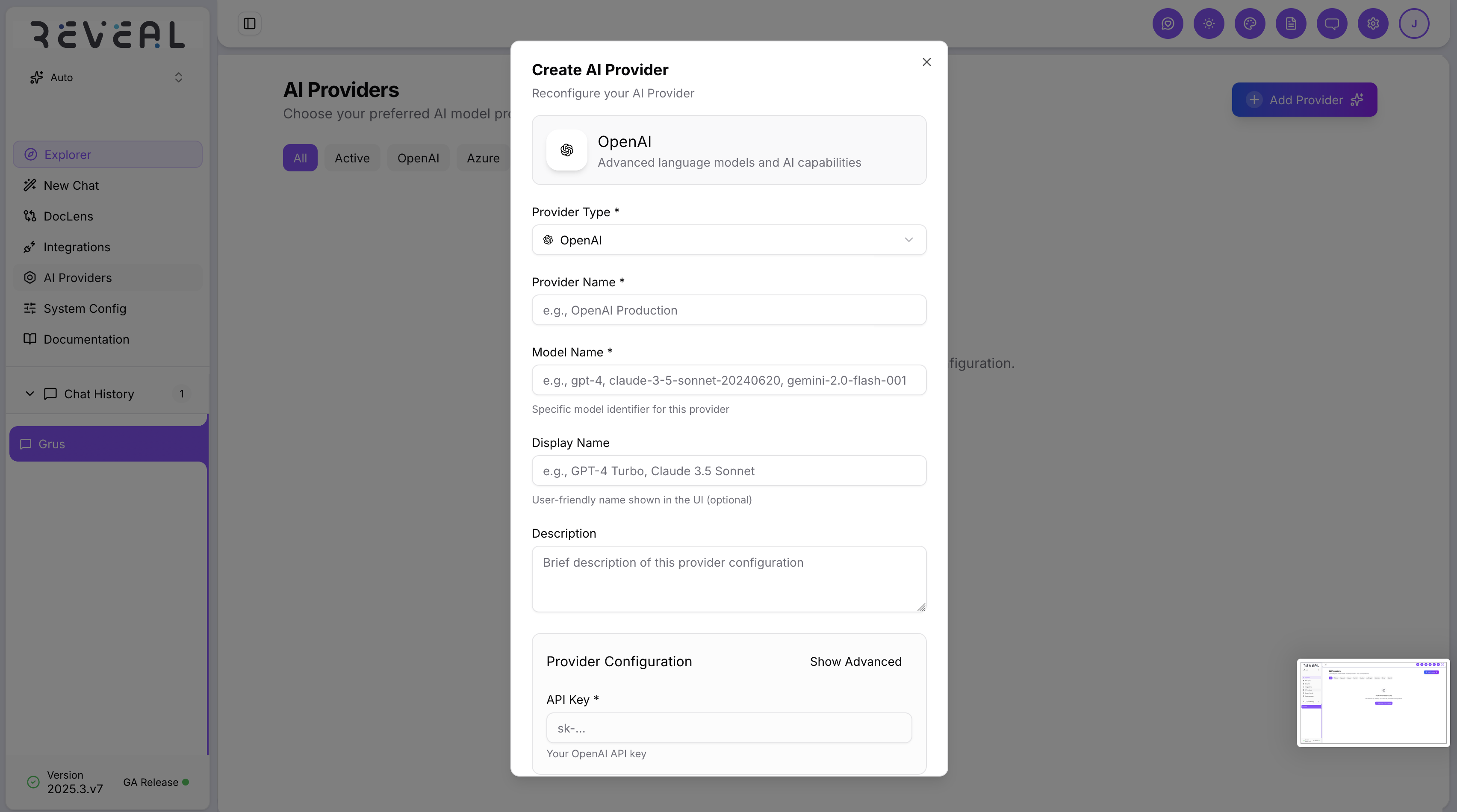The width and height of the screenshot is (1457, 812).
Task: Toggle light mode with the sun icon
Action: (x=1209, y=24)
